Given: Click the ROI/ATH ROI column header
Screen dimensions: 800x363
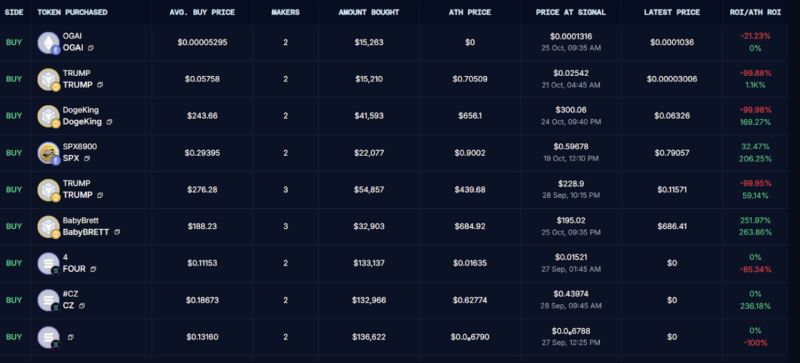Looking at the screenshot, I should coord(755,12).
